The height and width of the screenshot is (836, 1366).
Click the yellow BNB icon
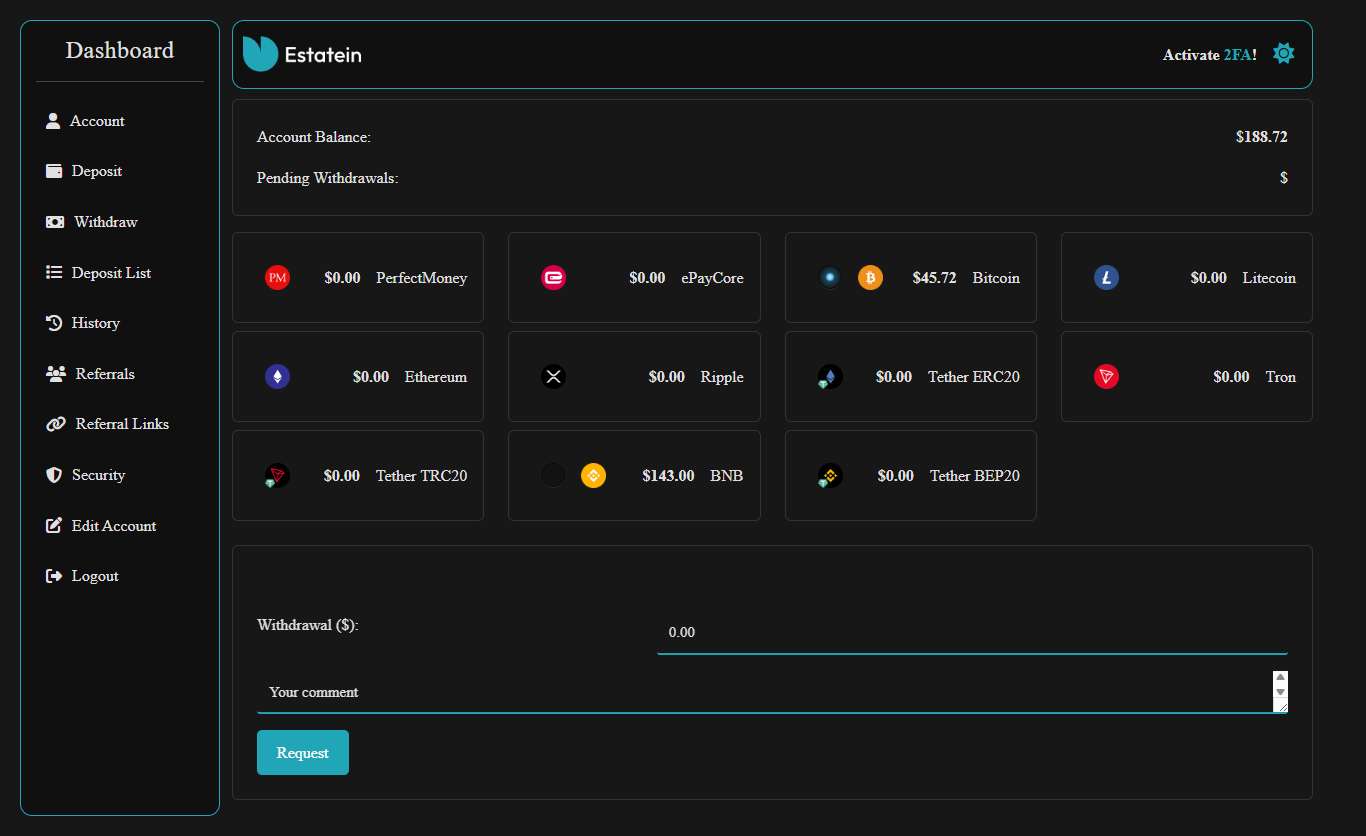point(593,476)
